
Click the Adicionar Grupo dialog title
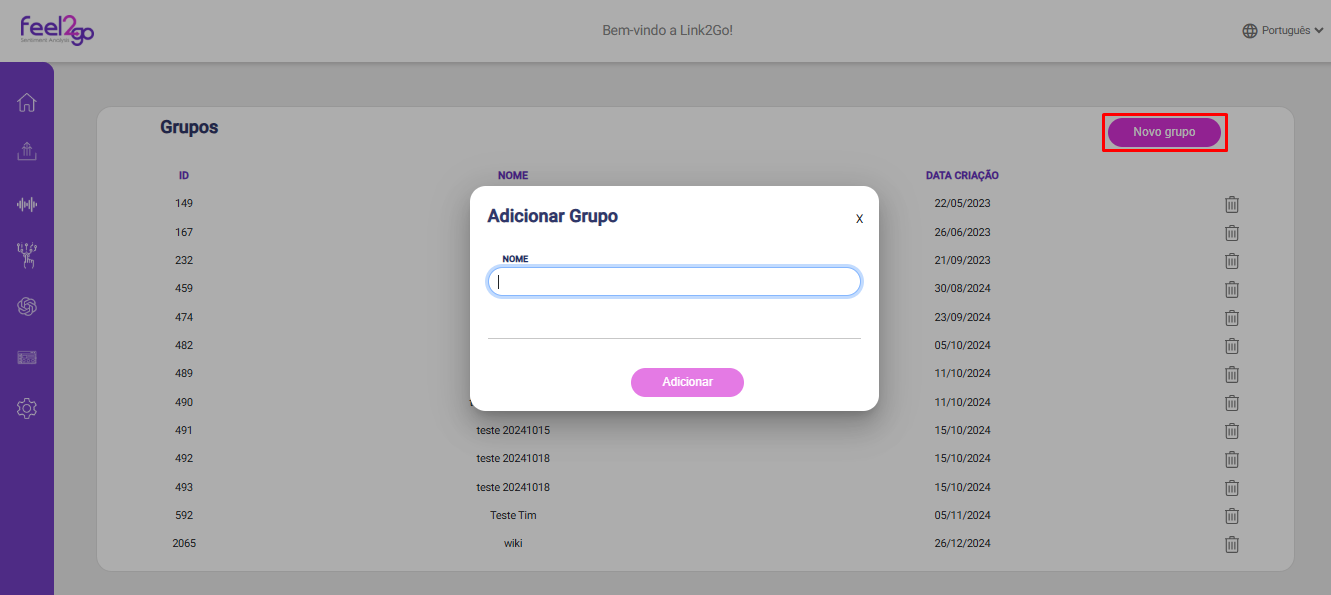[x=552, y=216]
